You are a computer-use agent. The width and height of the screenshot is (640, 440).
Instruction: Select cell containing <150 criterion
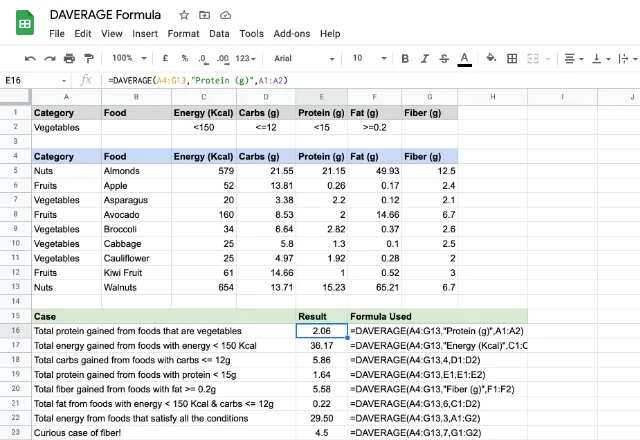[x=204, y=127]
